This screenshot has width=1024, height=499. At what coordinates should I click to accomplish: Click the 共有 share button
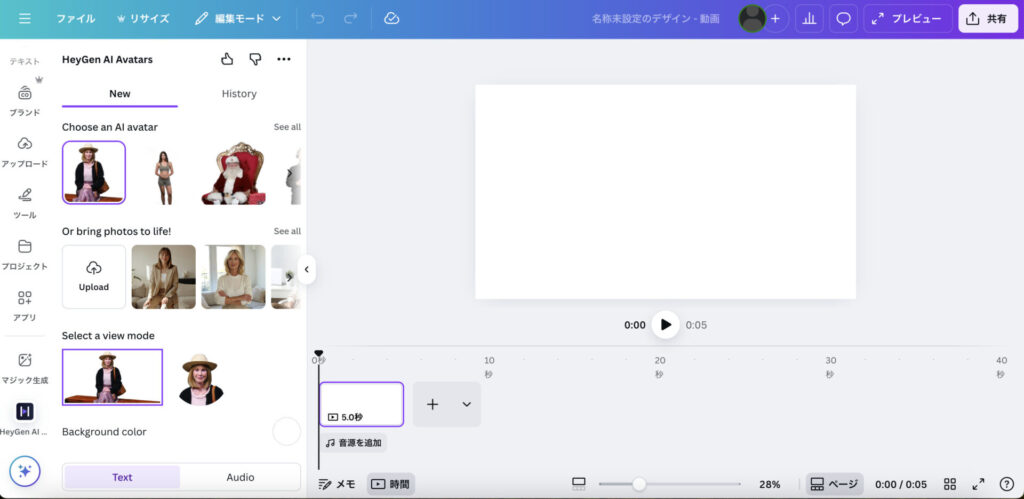point(987,19)
